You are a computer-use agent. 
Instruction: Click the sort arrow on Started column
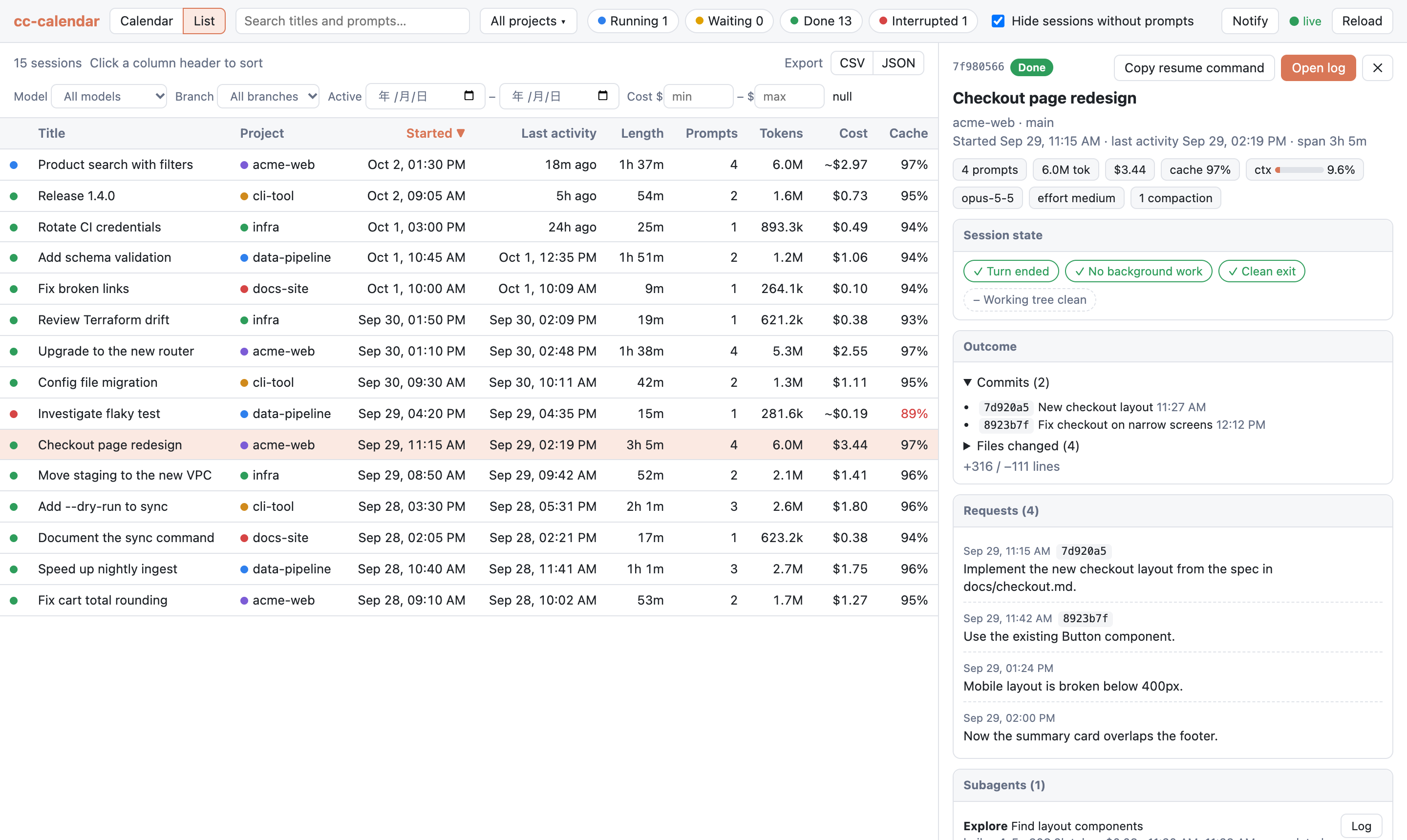point(461,133)
